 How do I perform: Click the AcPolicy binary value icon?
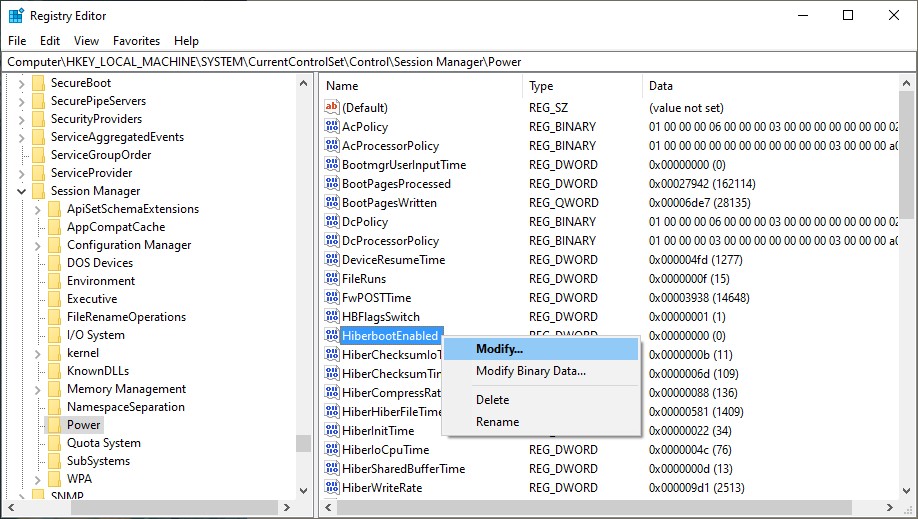click(x=332, y=126)
